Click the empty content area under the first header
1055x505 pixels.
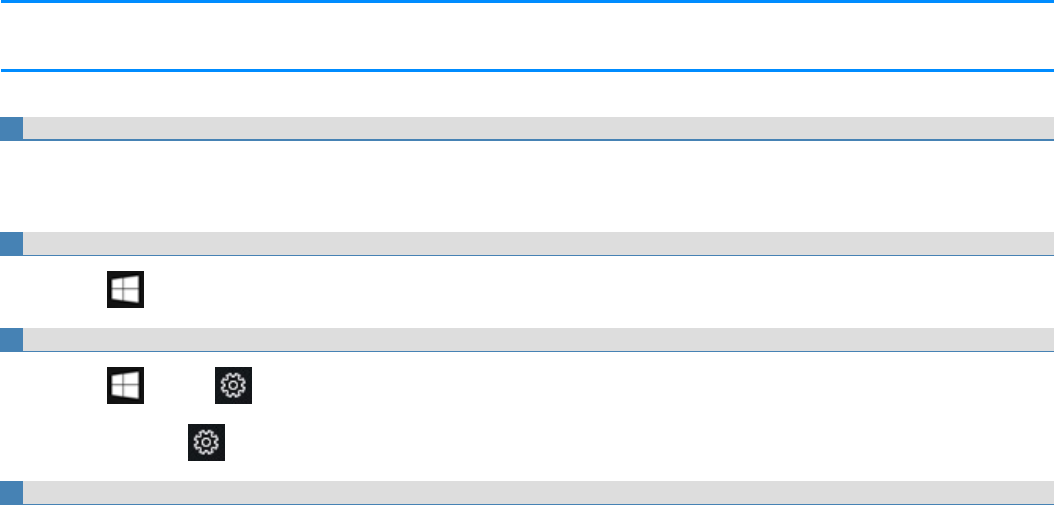coord(527,185)
